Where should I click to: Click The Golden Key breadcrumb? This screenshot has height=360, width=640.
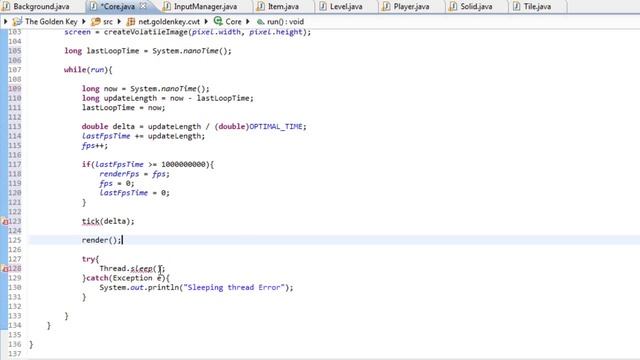(51, 21)
